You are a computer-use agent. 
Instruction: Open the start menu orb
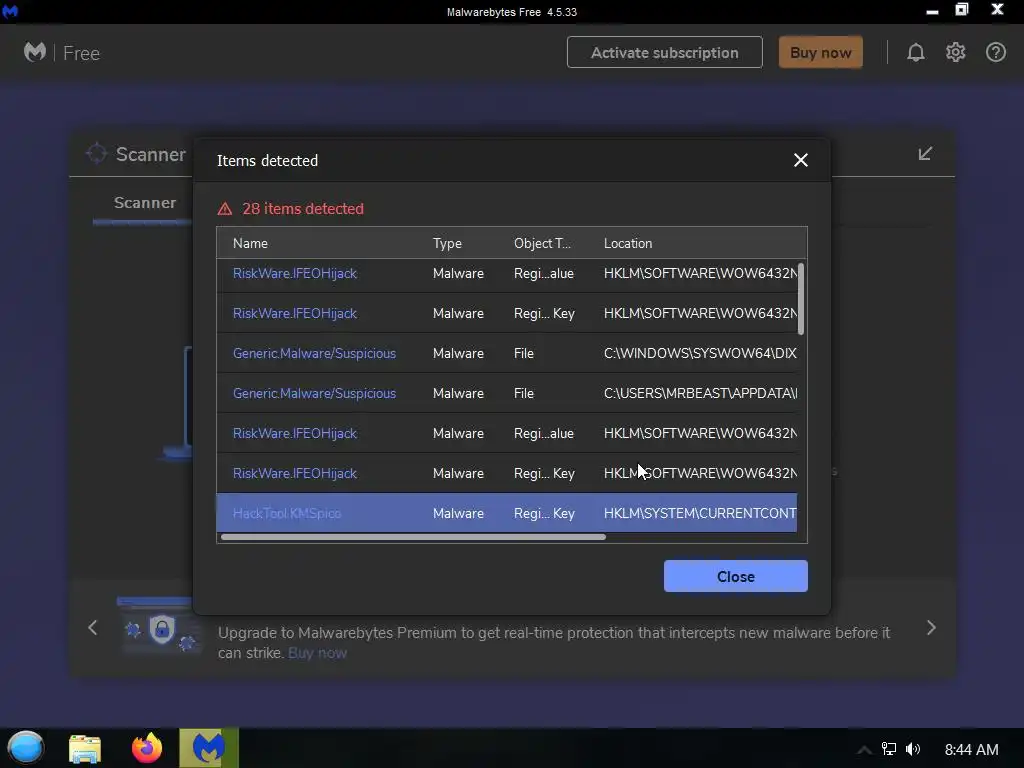[25, 748]
